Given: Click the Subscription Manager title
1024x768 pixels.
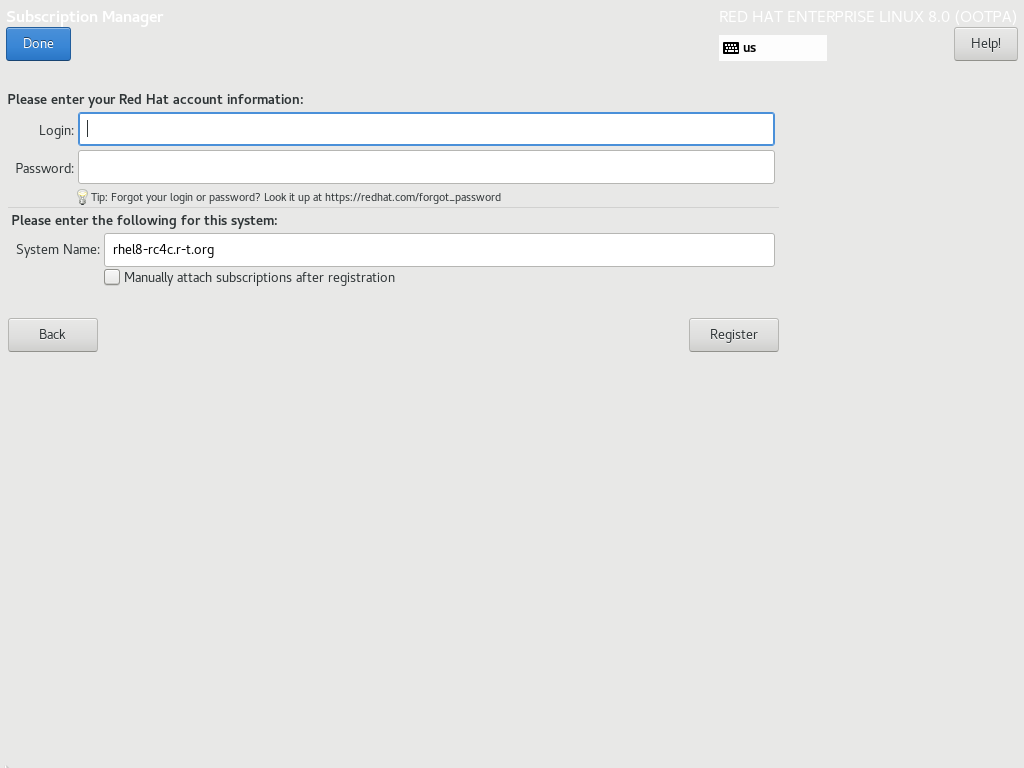Looking at the screenshot, I should [85, 17].
